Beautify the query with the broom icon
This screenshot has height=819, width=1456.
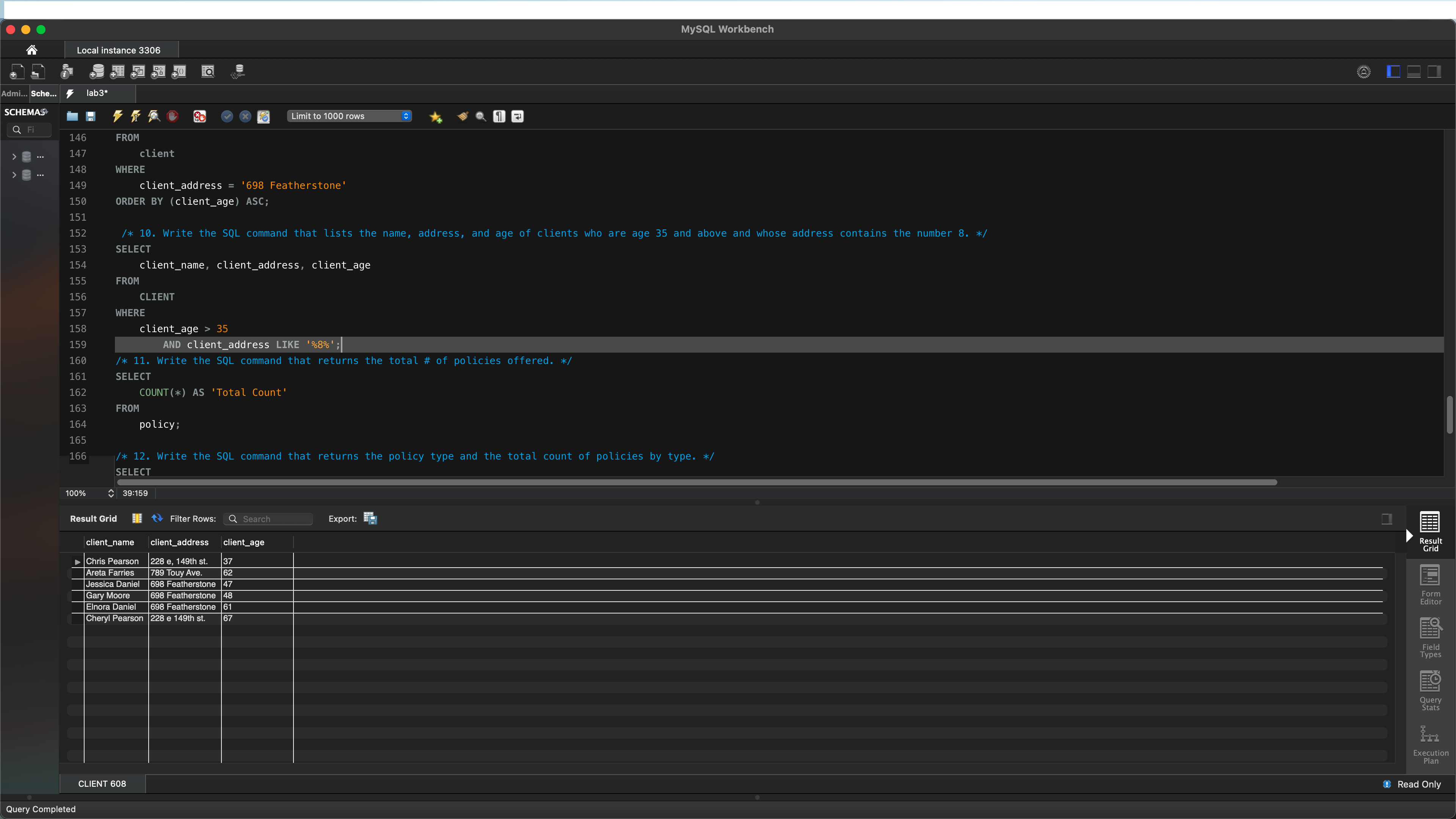click(462, 116)
